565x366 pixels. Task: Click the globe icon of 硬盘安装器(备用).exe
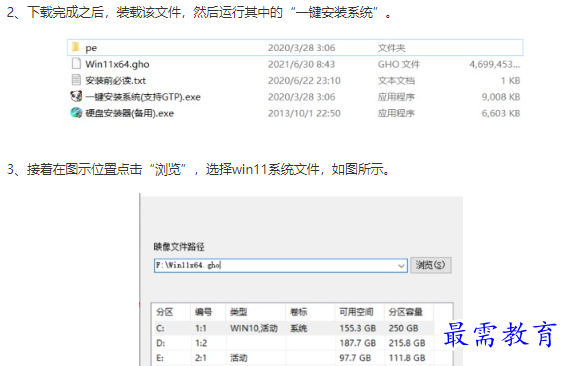click(76, 113)
